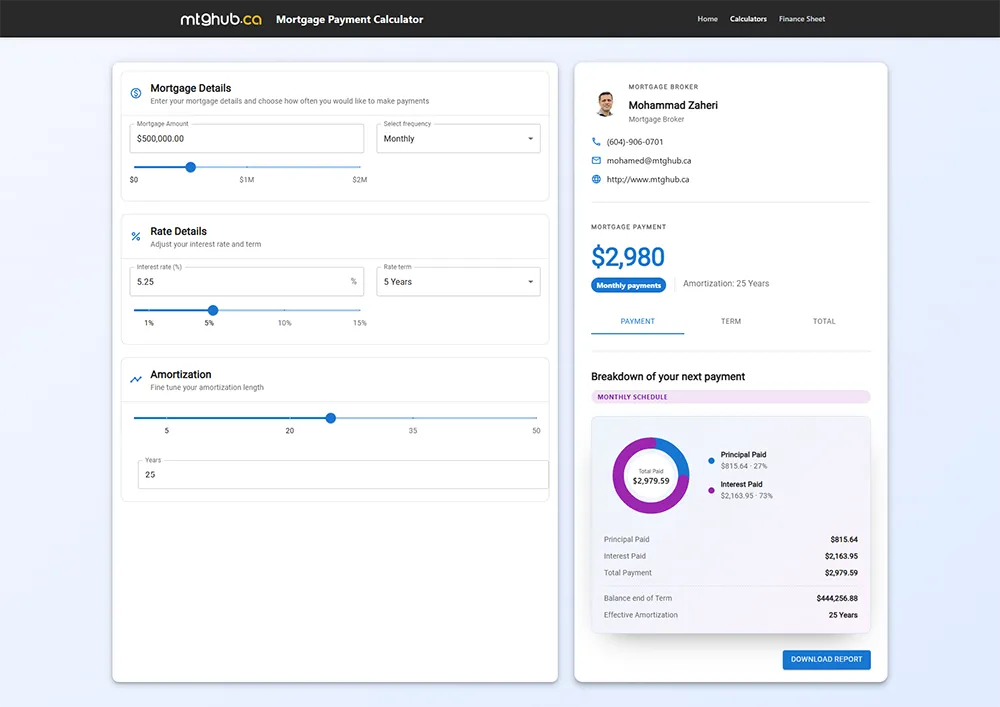The image size is (1000, 707).
Task: Open the http://www.mtghub.ca link
Action: tap(648, 180)
